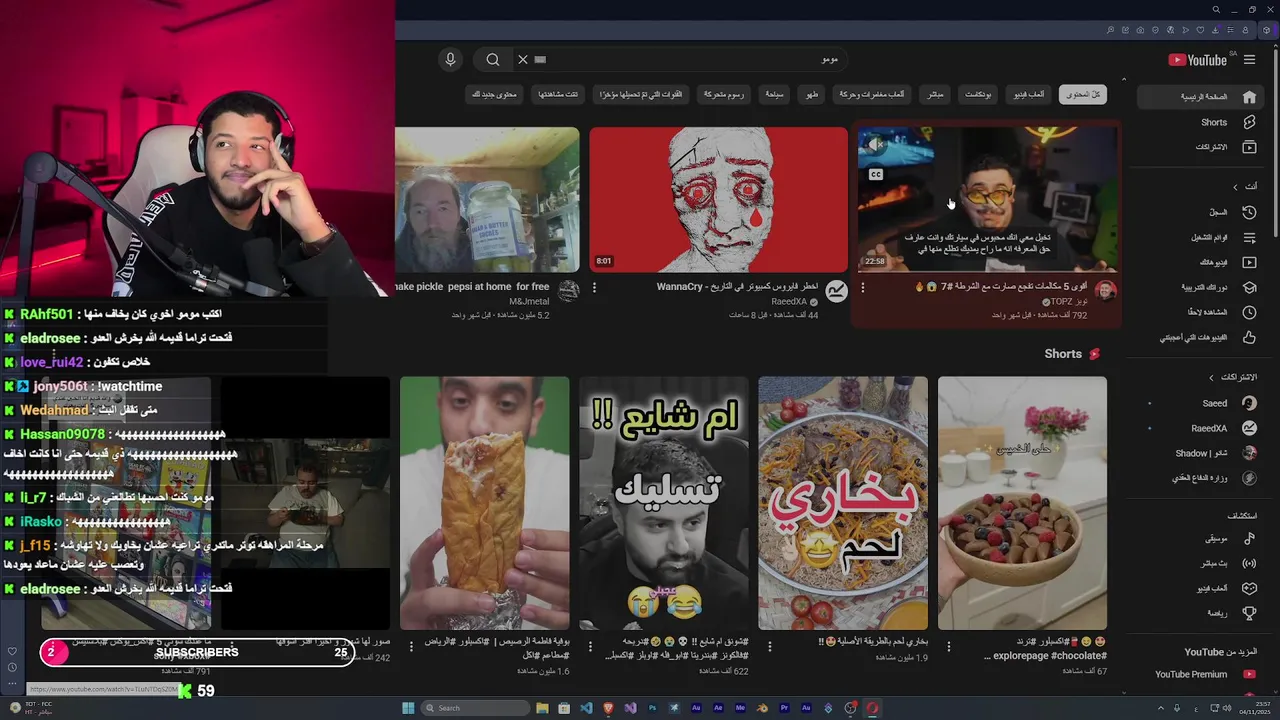Open Visual Studio Code from taskbar
This screenshot has height=720, width=1280.
tap(586, 708)
